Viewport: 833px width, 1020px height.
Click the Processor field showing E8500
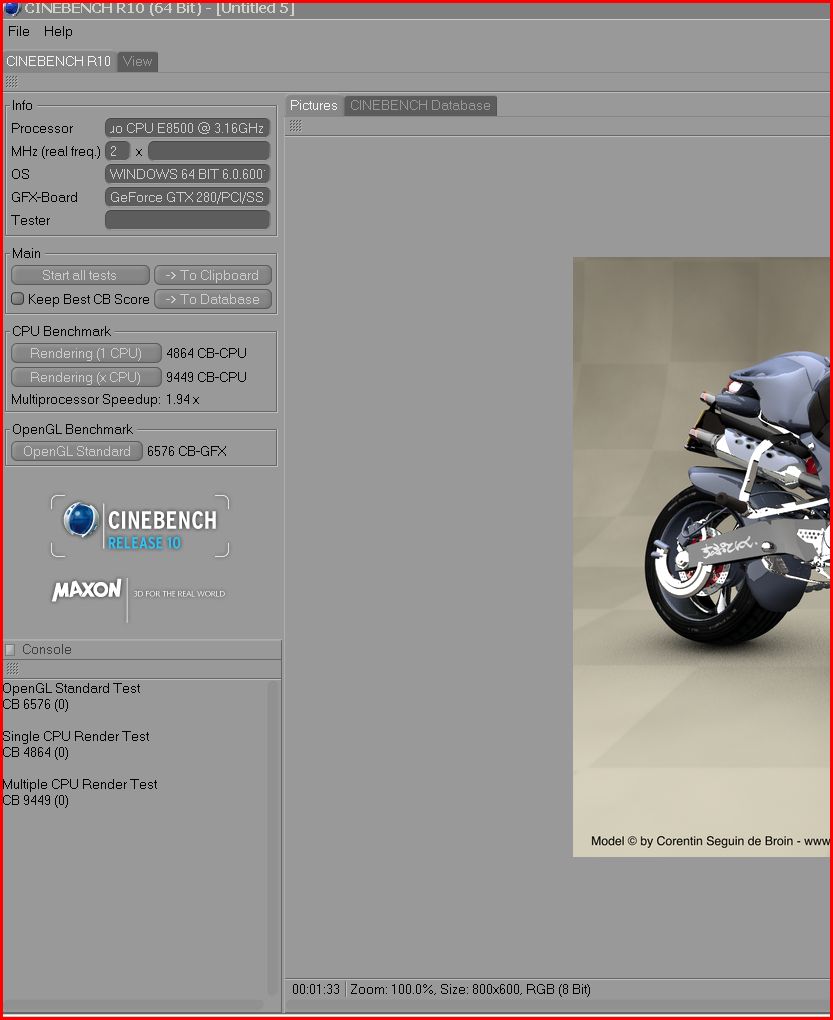[x=187, y=128]
